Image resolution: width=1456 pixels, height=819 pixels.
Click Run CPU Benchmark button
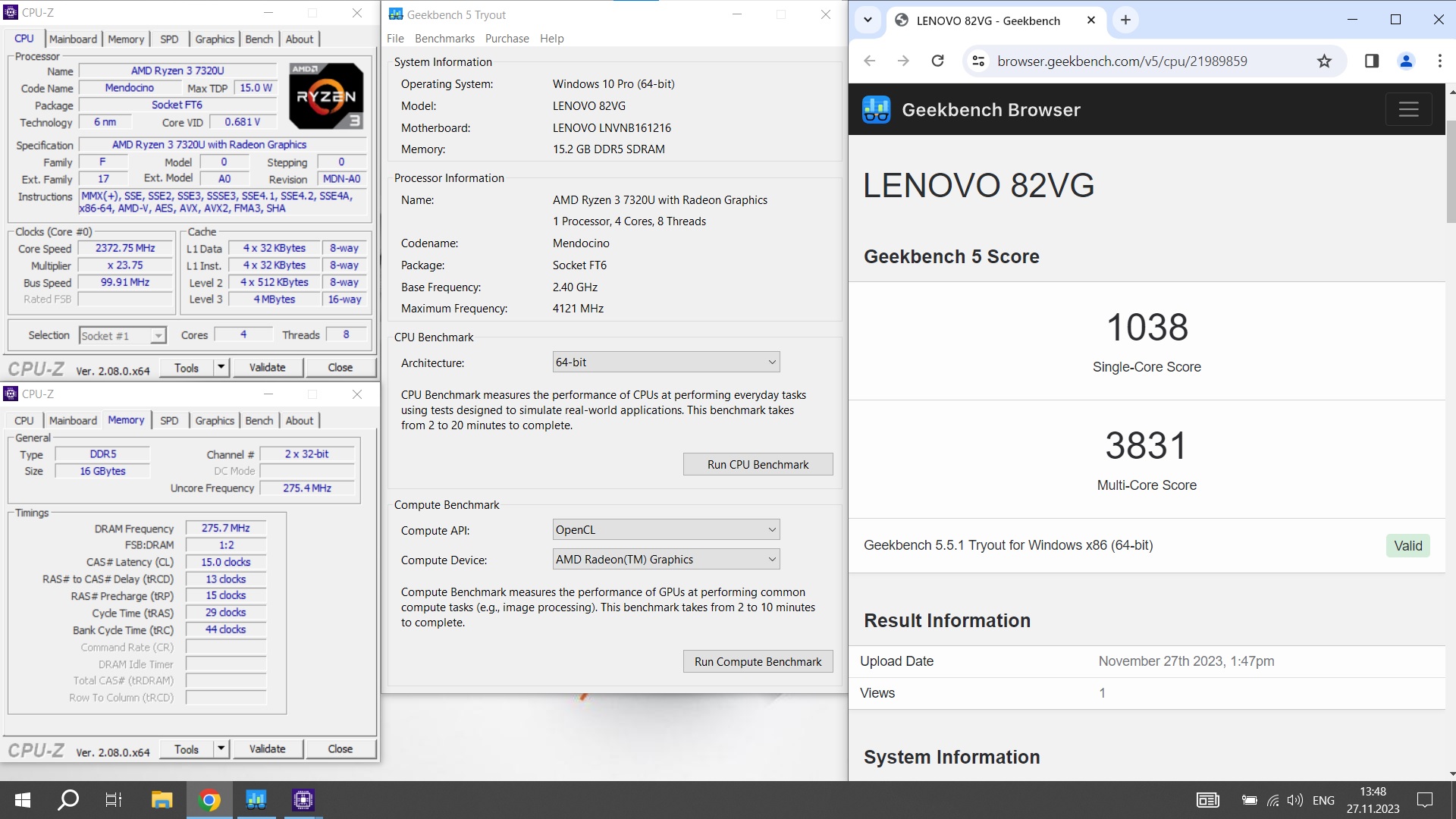[758, 464]
